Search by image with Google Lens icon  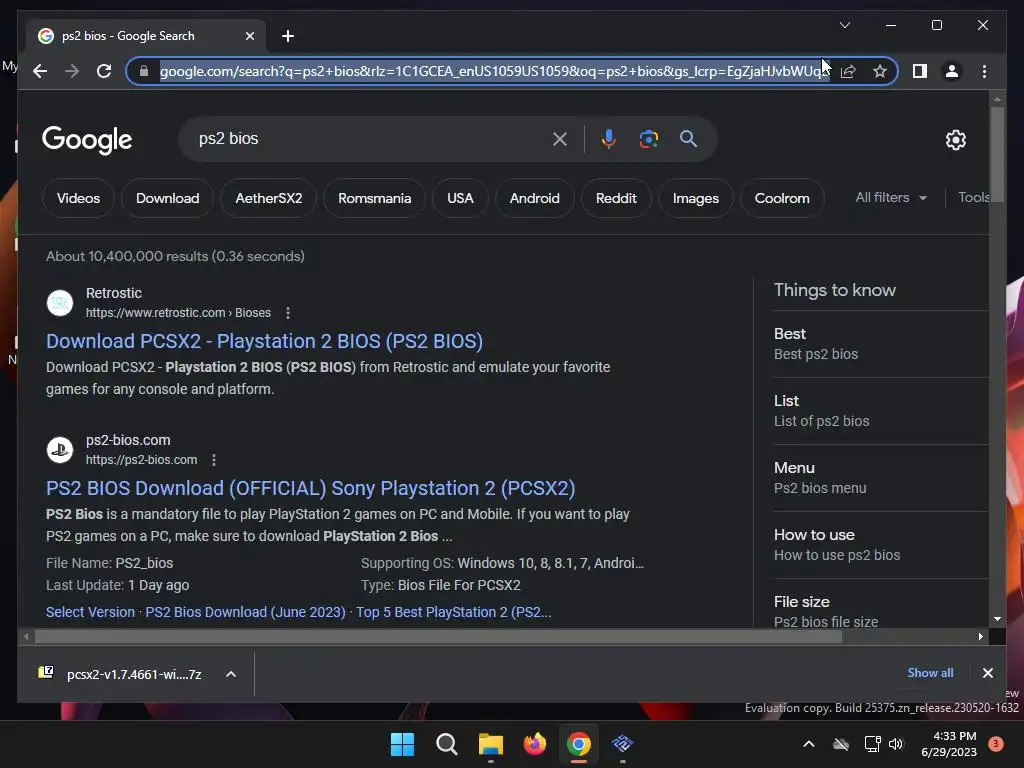tap(648, 138)
